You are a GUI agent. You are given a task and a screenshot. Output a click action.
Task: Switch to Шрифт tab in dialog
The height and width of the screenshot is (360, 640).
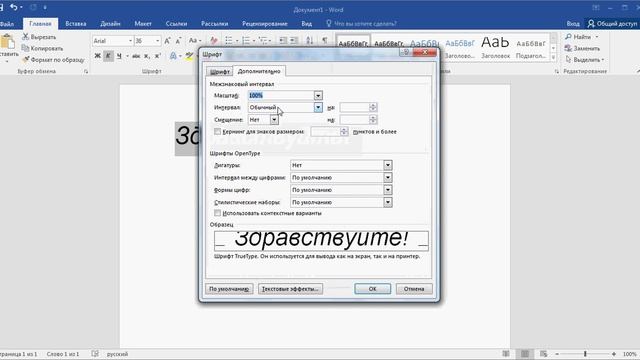click(x=220, y=72)
